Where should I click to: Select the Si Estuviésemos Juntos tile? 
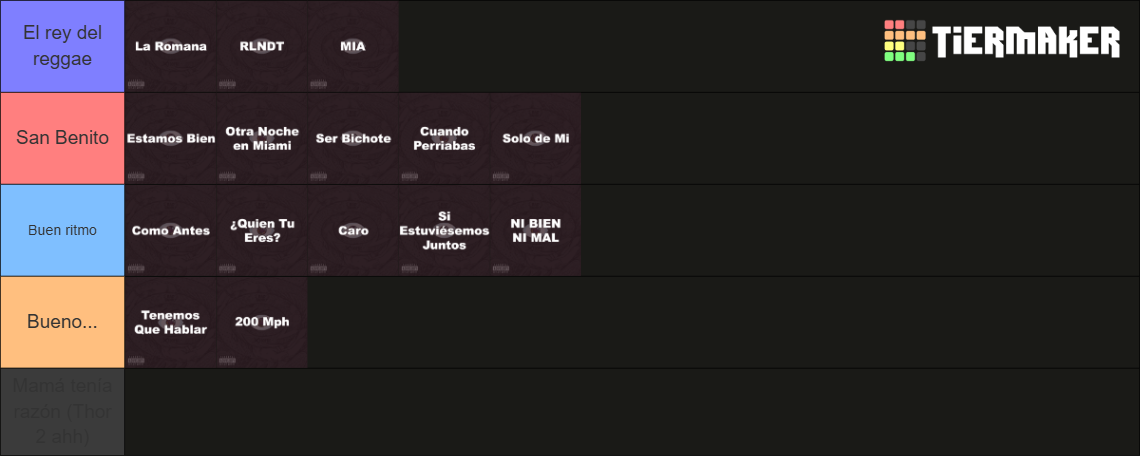tap(444, 231)
